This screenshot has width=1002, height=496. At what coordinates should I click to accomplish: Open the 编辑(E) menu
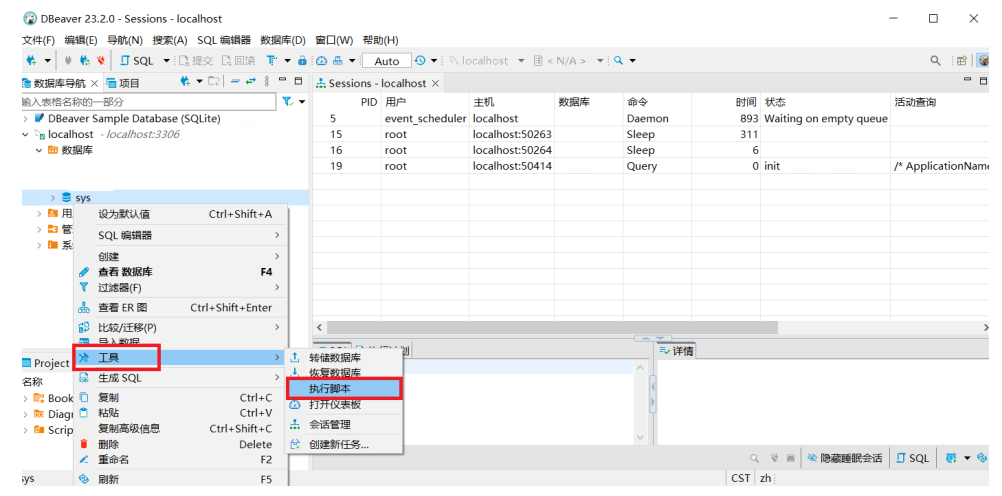(81, 40)
